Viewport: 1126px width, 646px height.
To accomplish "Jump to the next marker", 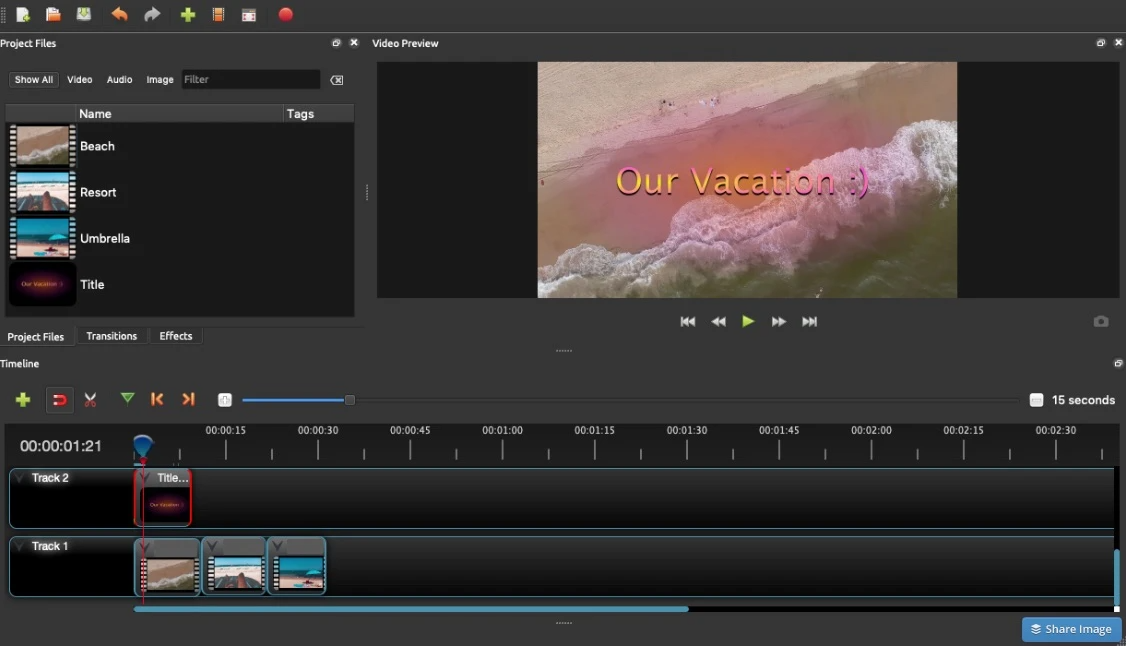I will click(x=188, y=399).
